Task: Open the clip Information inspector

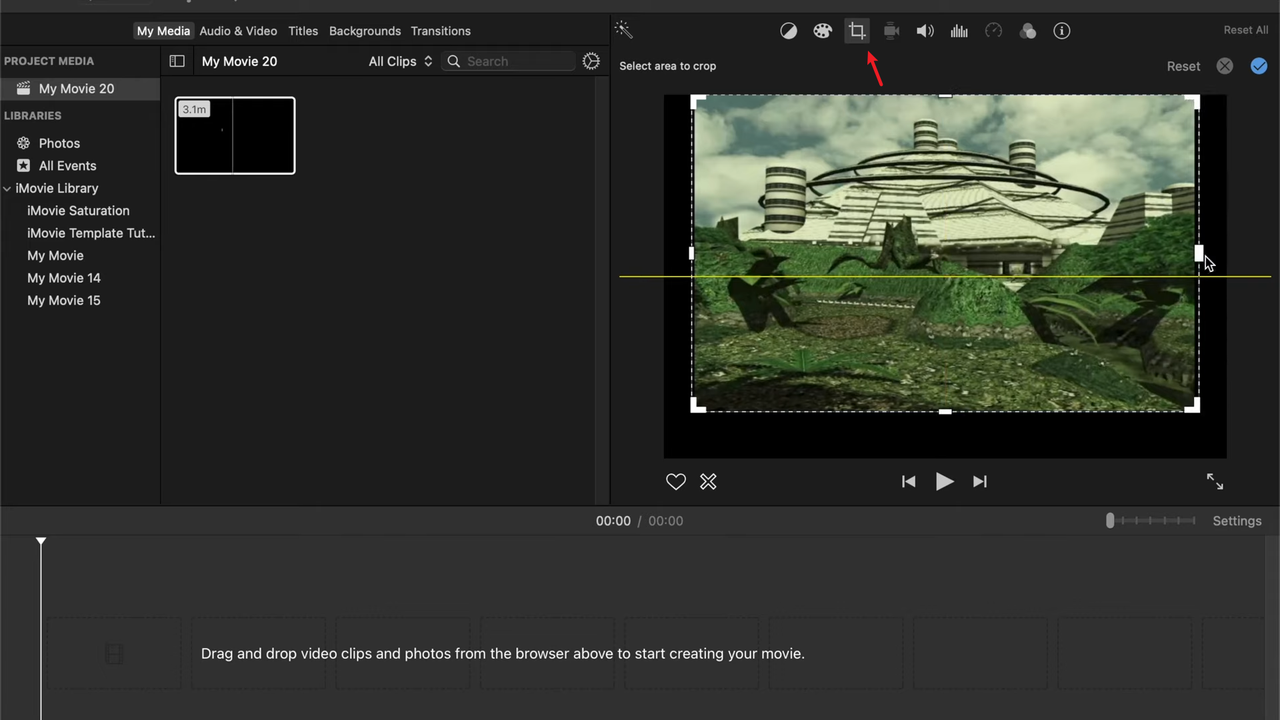Action: (1061, 30)
